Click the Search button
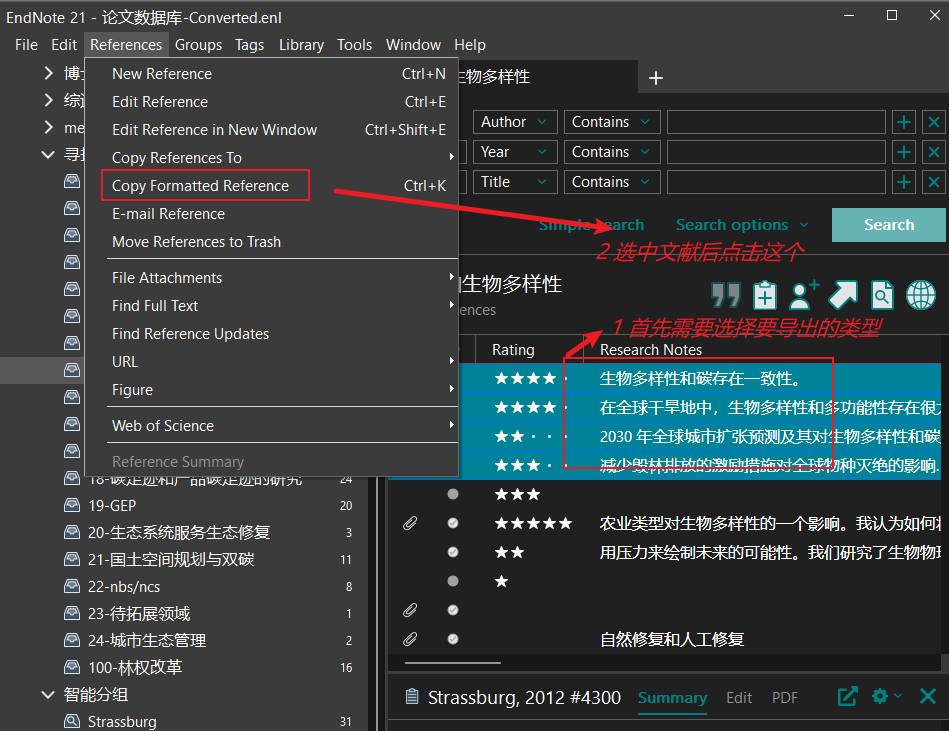This screenshot has height=731, width=949. coord(888,225)
